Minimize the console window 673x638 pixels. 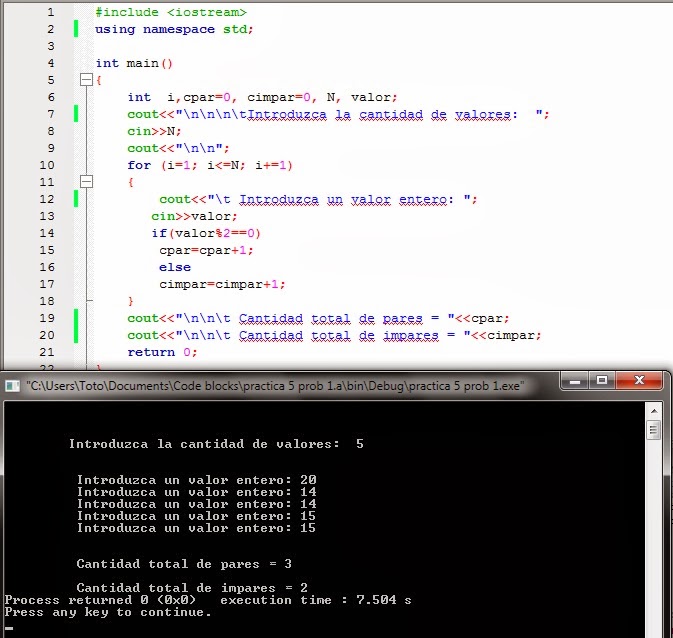click(575, 380)
